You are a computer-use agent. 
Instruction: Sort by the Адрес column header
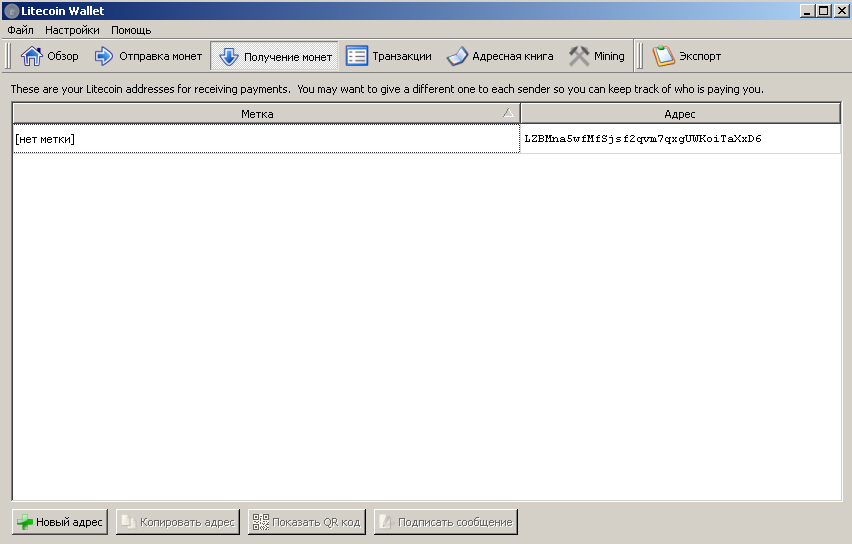[x=680, y=114]
